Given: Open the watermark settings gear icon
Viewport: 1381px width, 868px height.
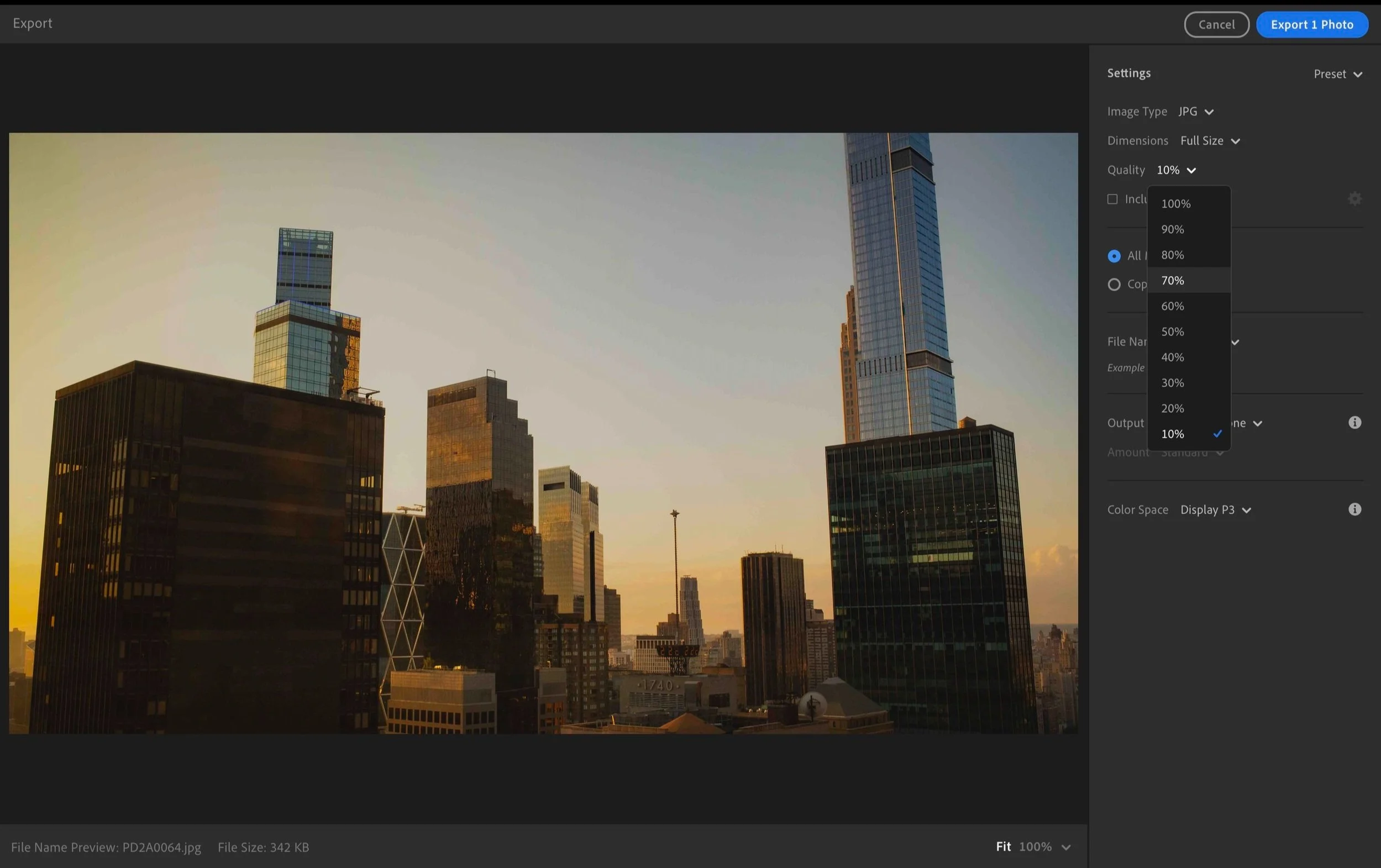Looking at the screenshot, I should click(1355, 198).
